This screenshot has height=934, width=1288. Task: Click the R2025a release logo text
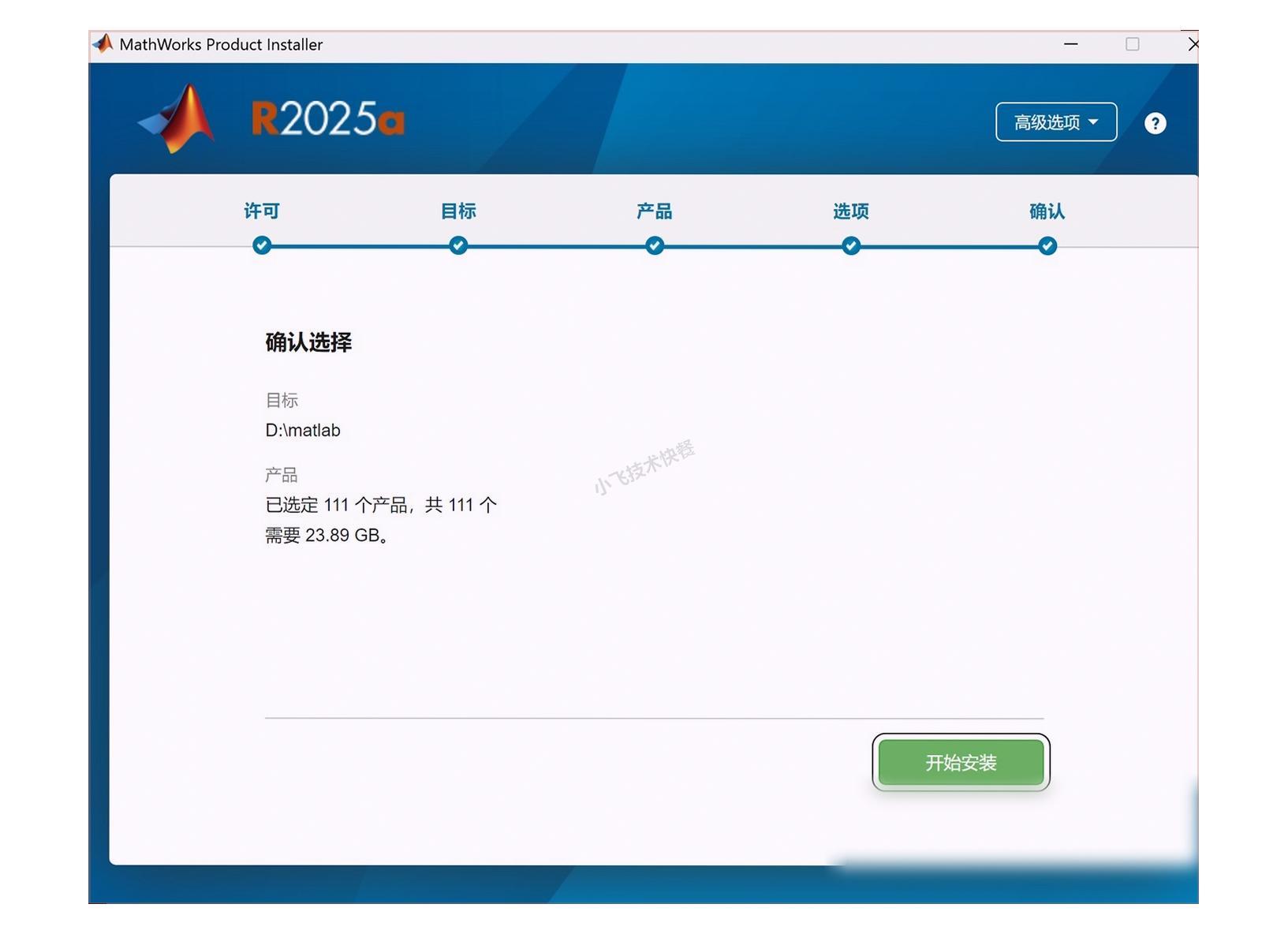pos(328,119)
